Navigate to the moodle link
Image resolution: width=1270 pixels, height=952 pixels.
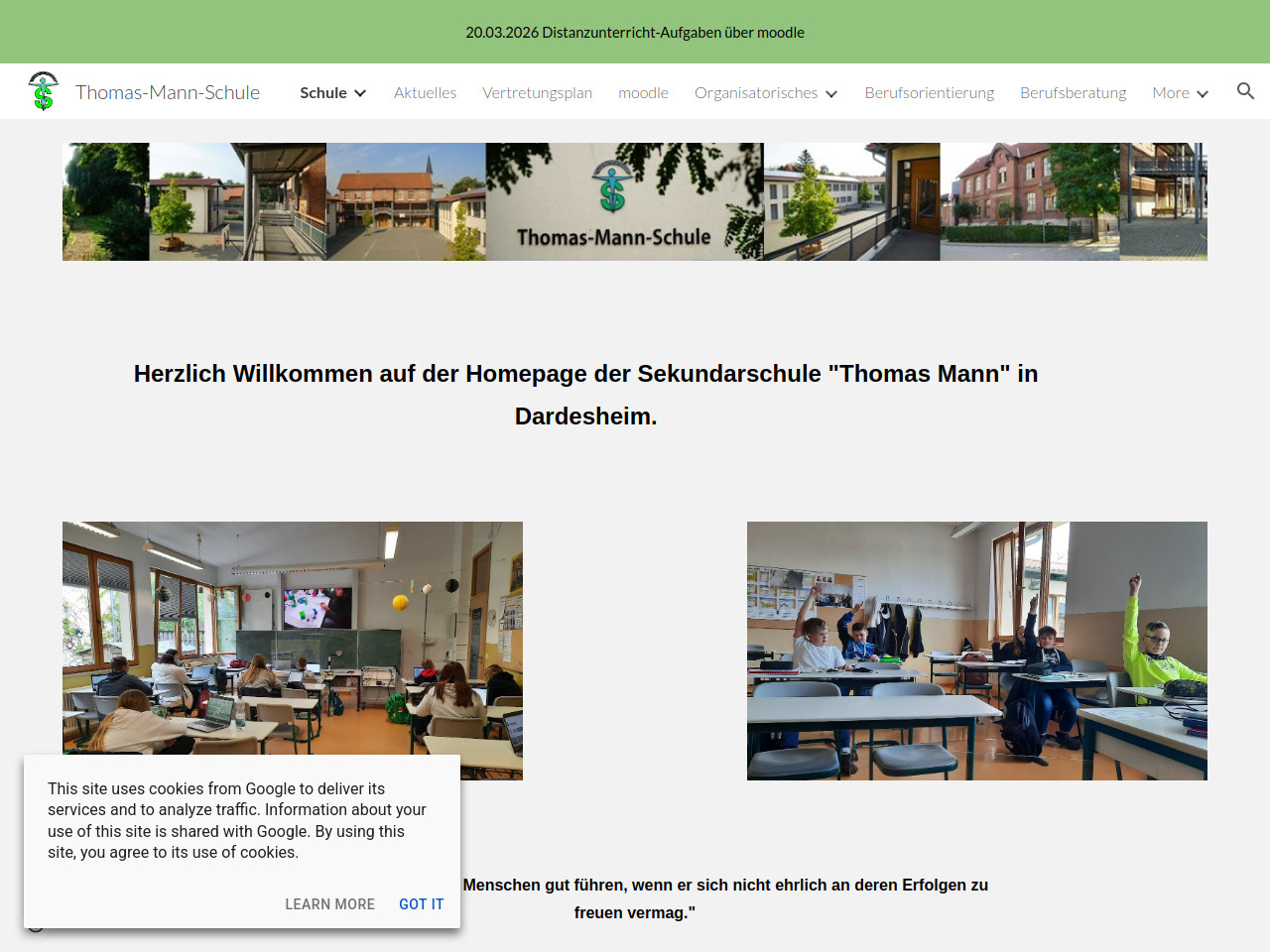[643, 93]
